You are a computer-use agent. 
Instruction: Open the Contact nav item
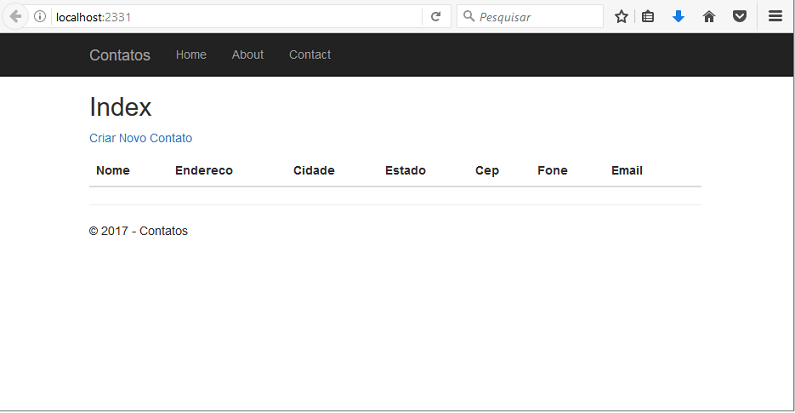click(x=310, y=55)
